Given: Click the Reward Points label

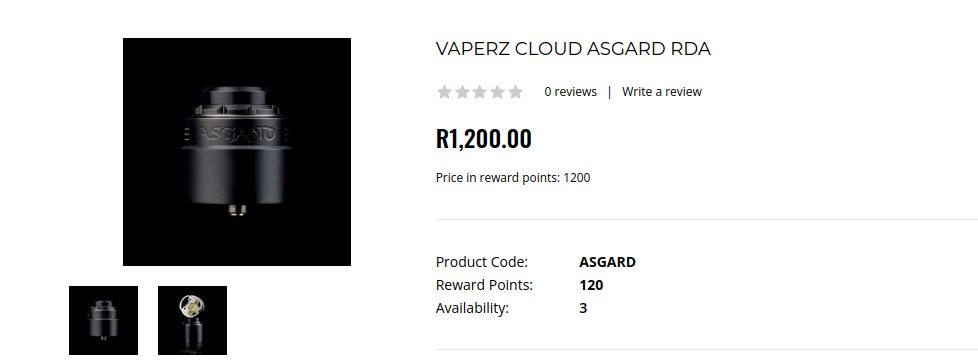Looking at the screenshot, I should coord(484,285).
